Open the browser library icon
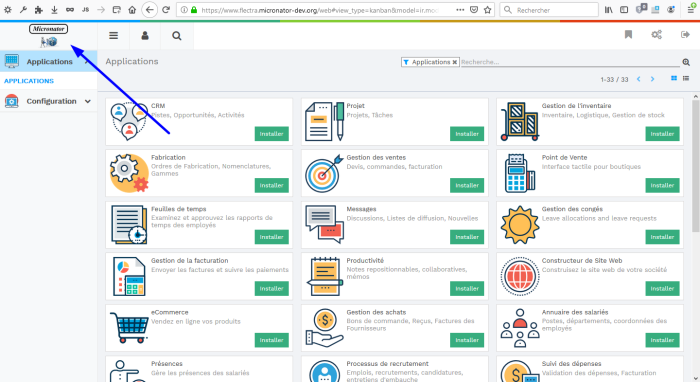Screen dimensions: 700x382 (x=608, y=10)
